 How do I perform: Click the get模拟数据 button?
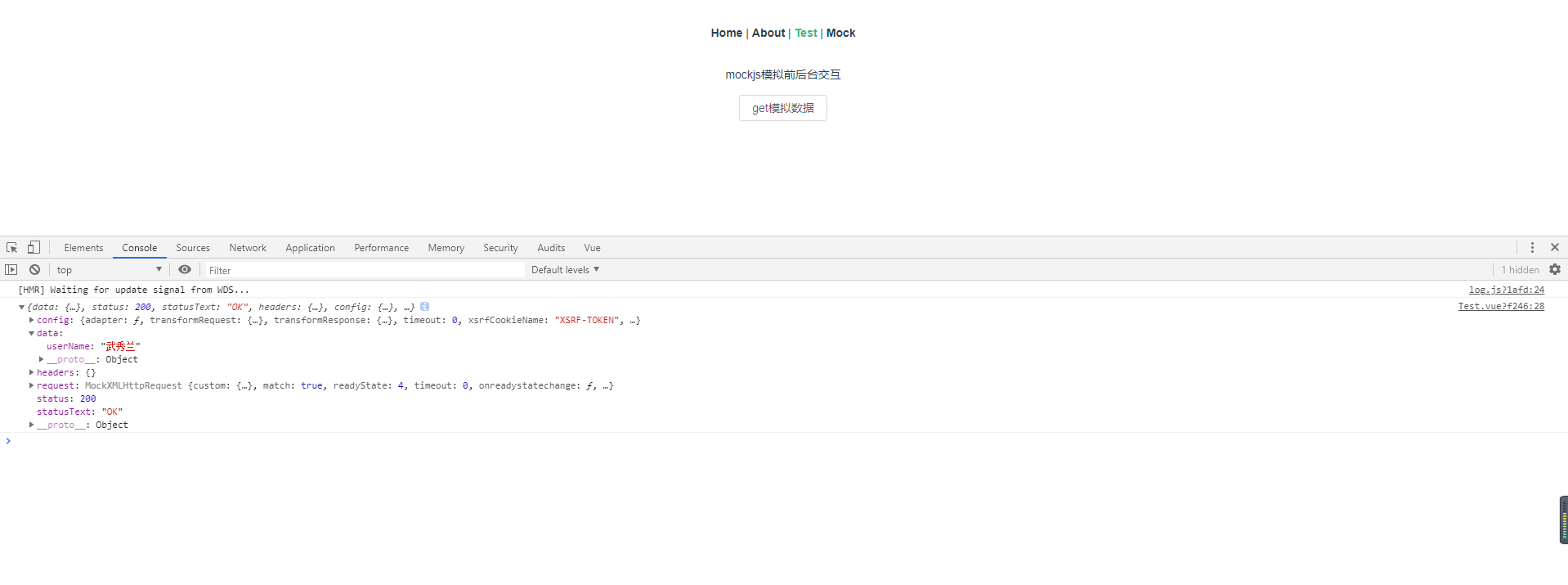783,108
